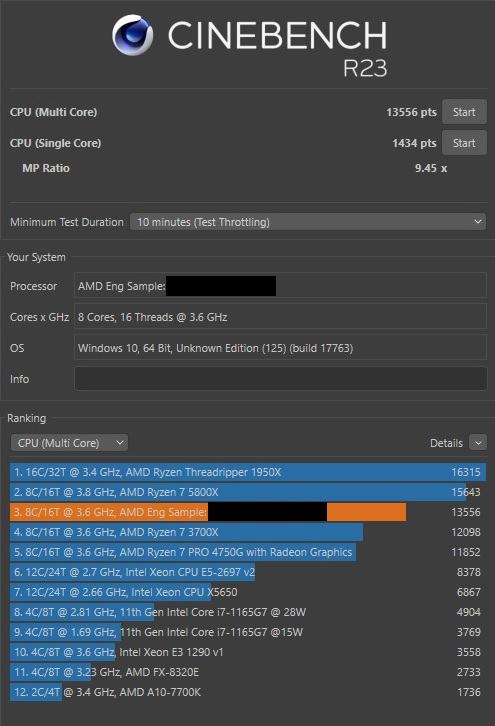Open the Minimum Test Duration dropdown

click(x=308, y=222)
